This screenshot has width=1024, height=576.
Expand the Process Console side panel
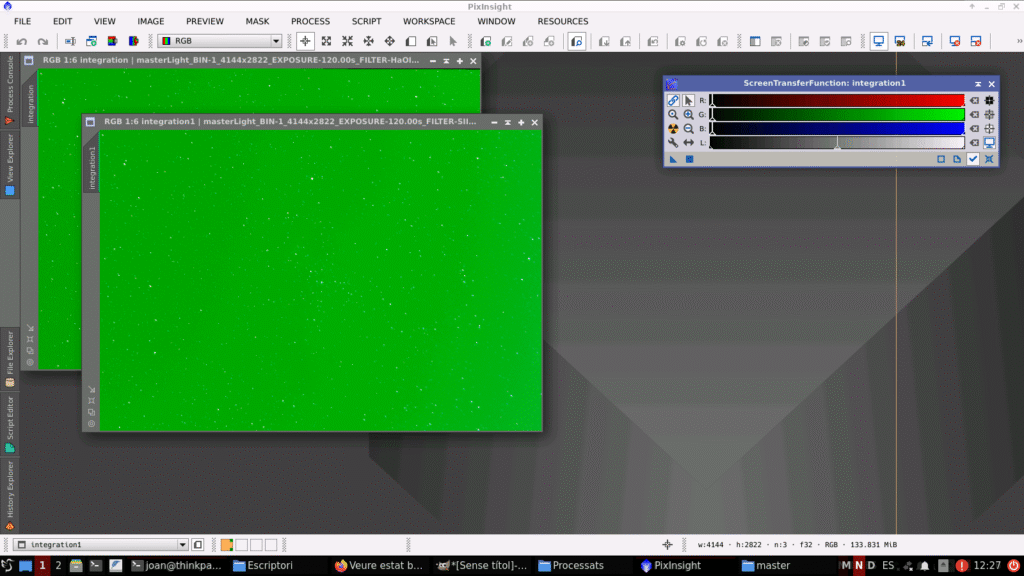[x=10, y=90]
